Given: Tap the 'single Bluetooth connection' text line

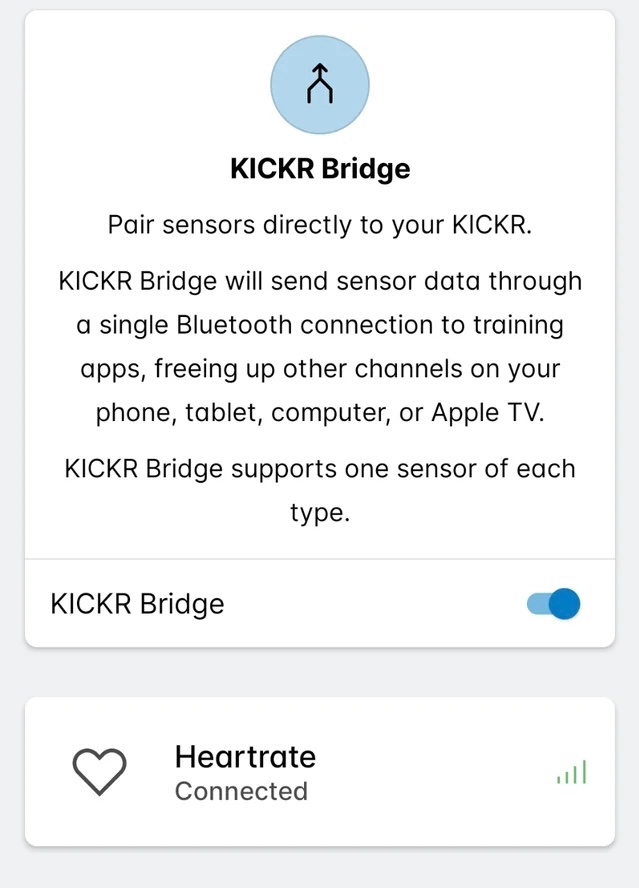Looking at the screenshot, I should pyautogui.click(x=320, y=325).
